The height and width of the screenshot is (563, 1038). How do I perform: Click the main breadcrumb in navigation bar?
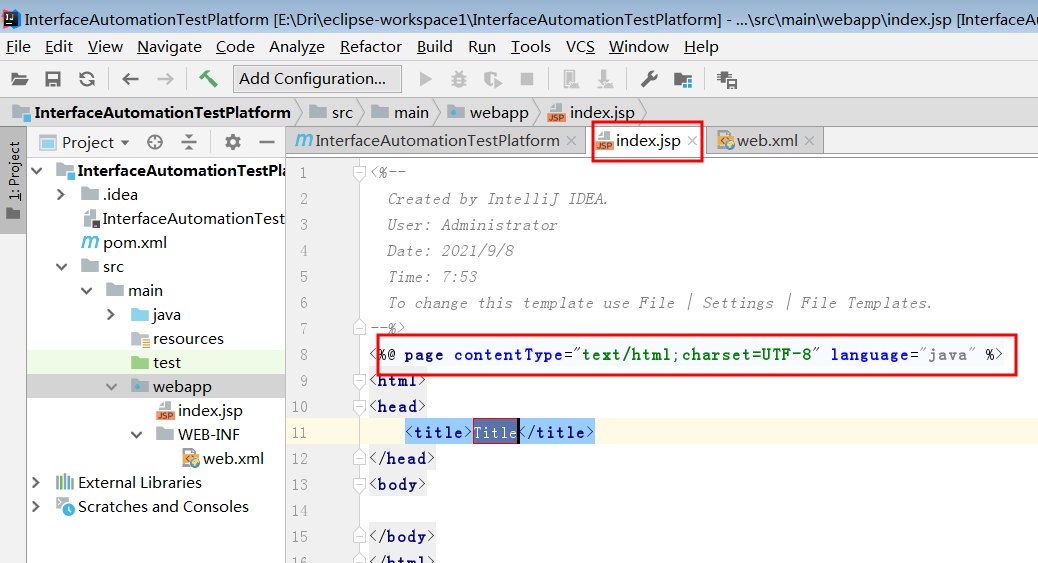[401, 113]
